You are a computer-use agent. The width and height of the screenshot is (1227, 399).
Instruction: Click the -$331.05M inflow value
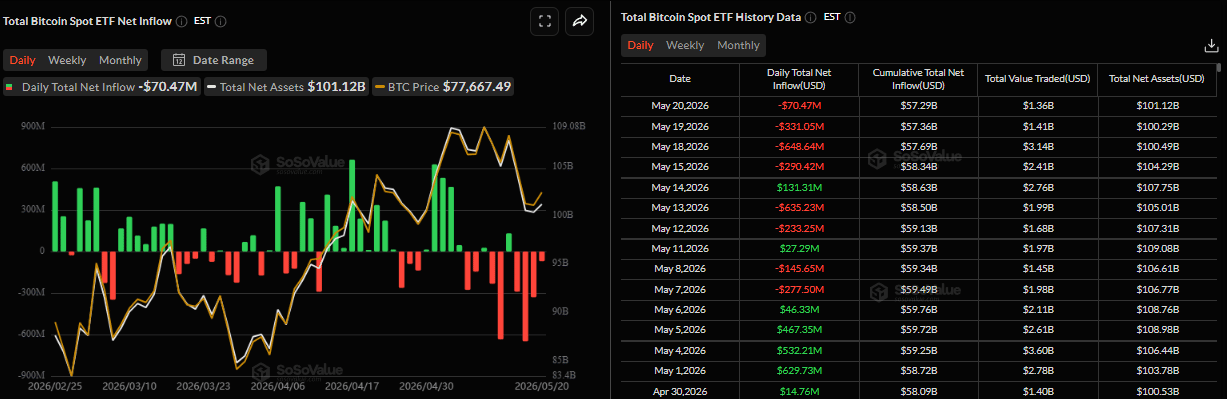799,126
